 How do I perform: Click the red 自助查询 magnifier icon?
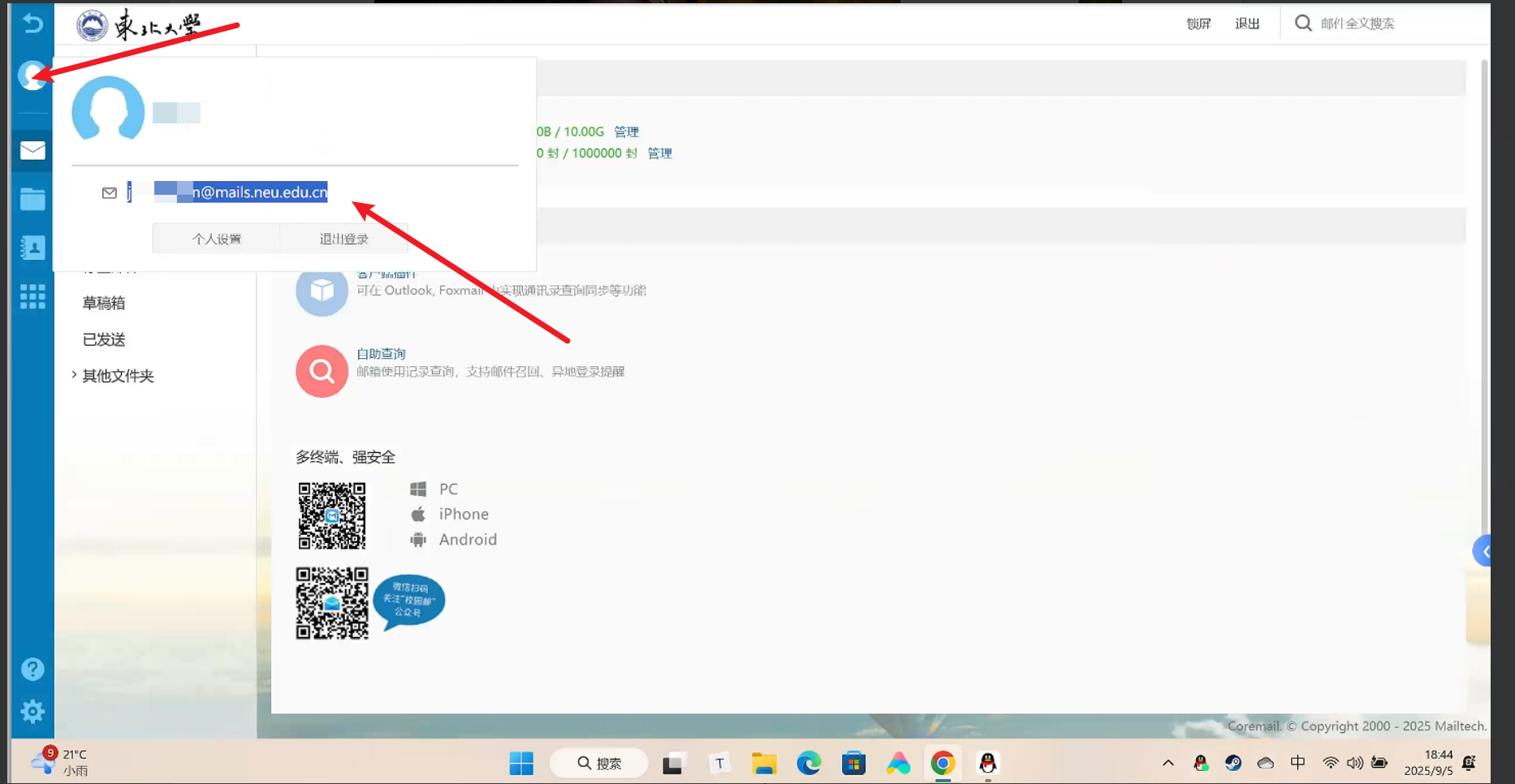[322, 371]
